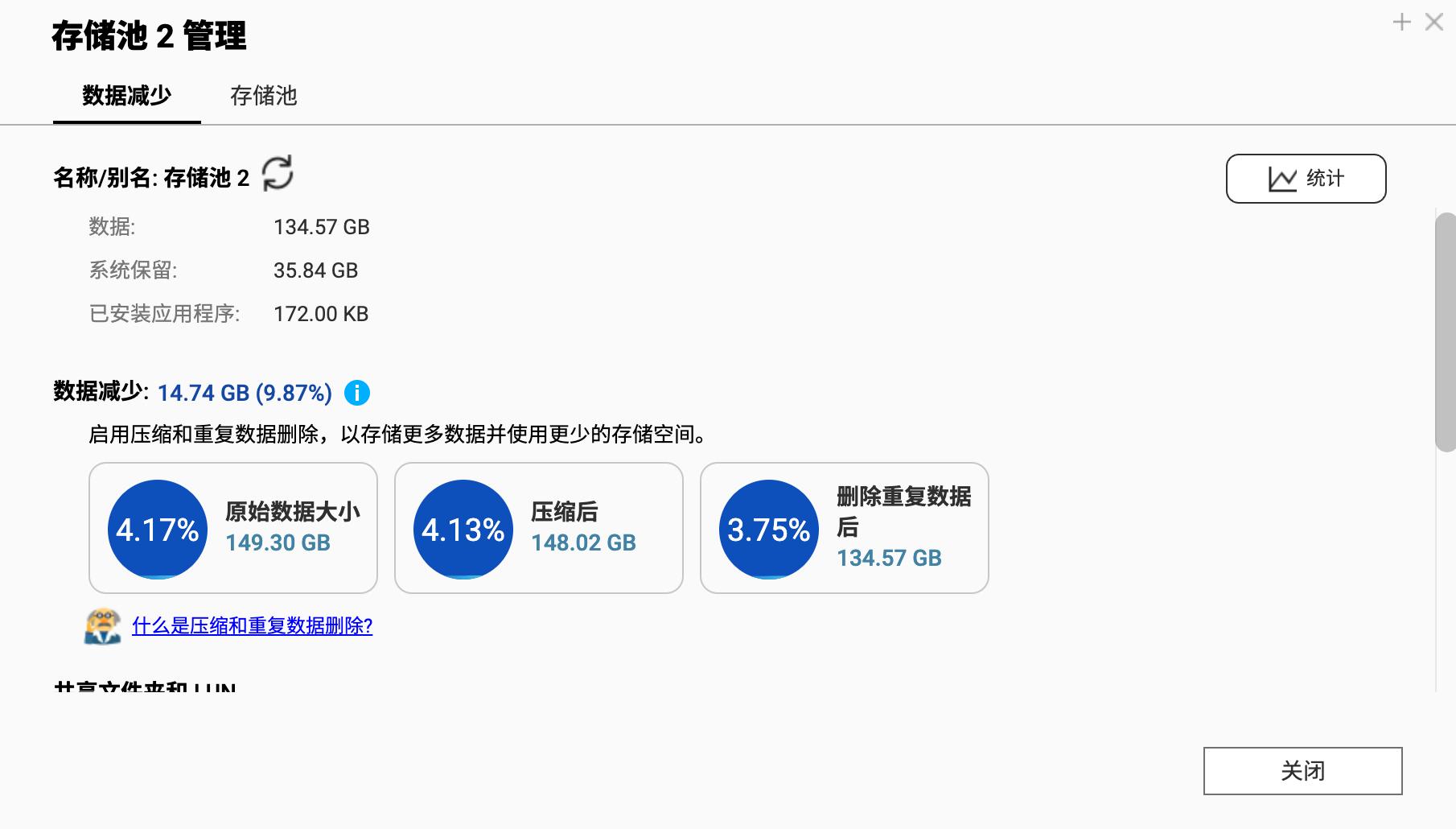Click the vertical scrollbar on the right
The image size is (1456, 829).
click(x=1446, y=332)
